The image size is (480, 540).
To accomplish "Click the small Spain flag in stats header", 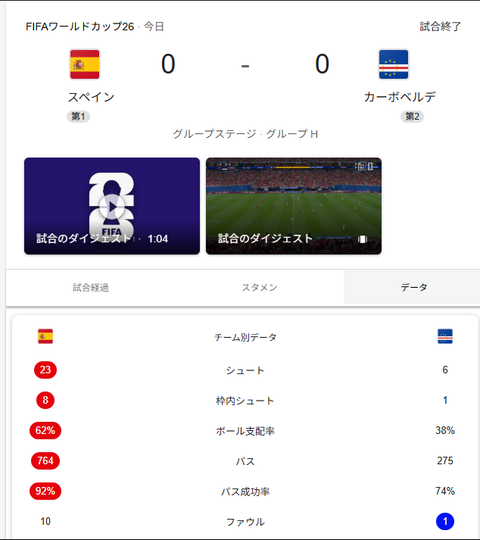I will pos(45,336).
